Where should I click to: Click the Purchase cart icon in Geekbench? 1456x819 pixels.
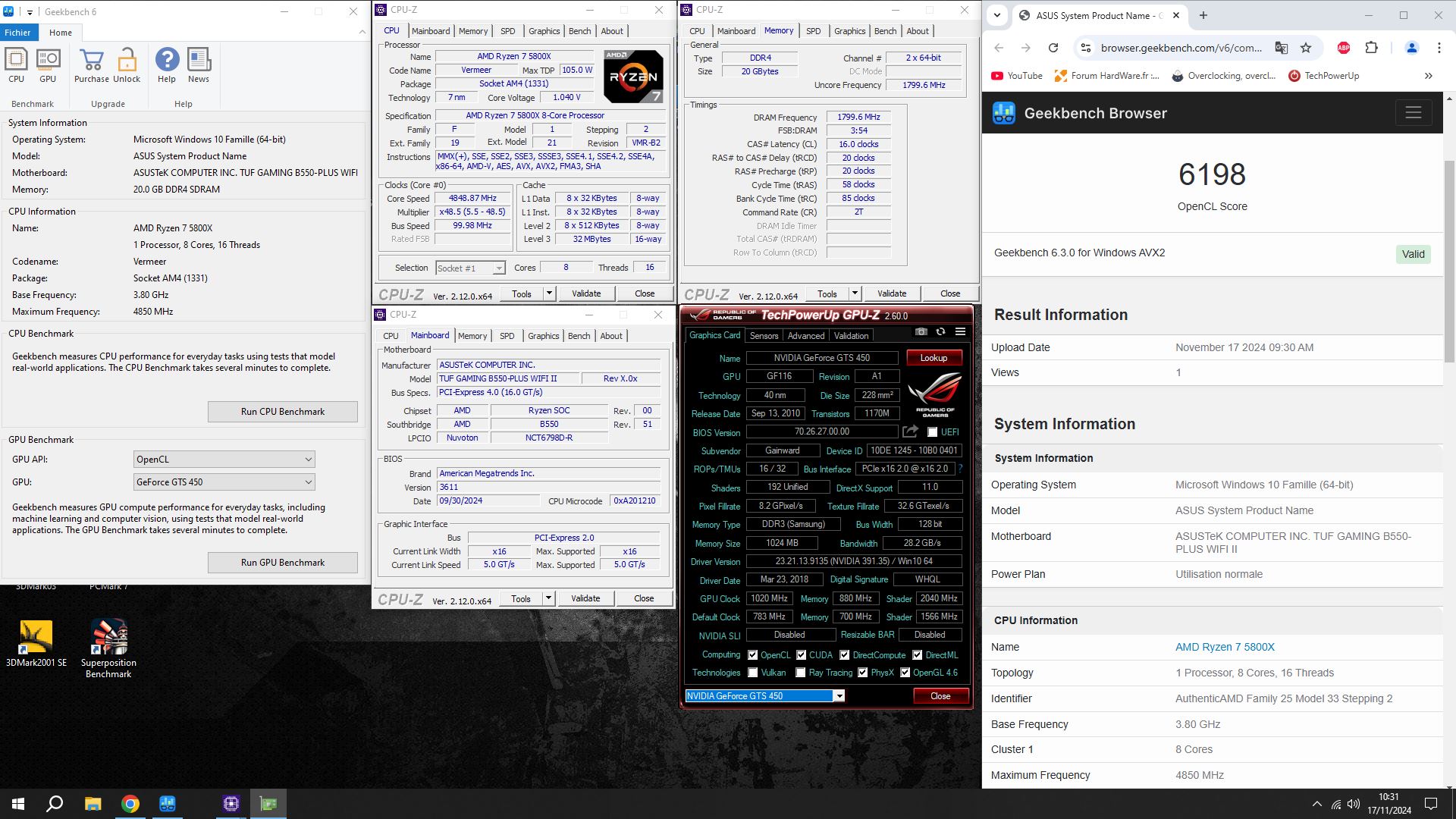[x=92, y=65]
